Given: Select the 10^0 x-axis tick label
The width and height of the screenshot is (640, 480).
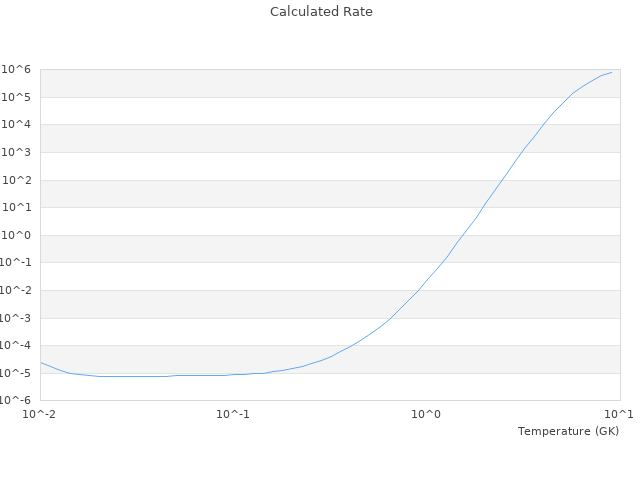Looking at the screenshot, I should coord(427,414).
